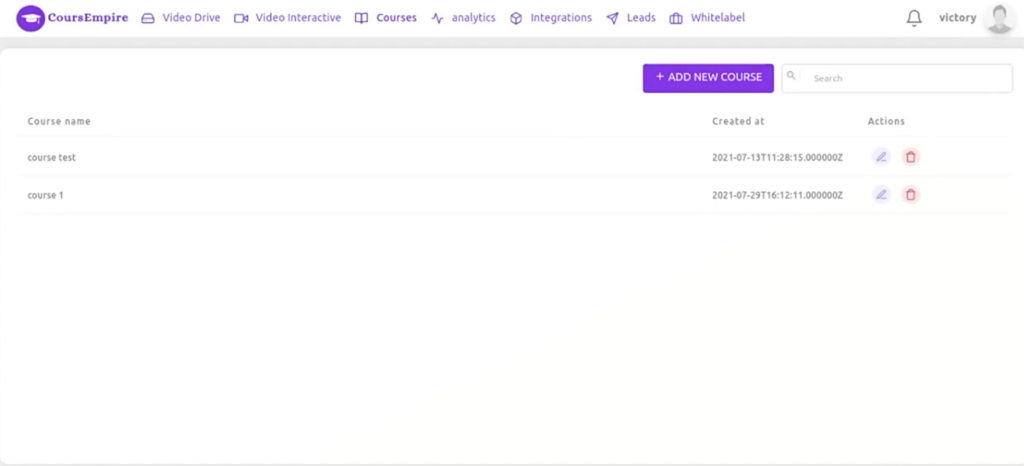This screenshot has height=466, width=1024.
Task: Open the Video Drive menu item
Action: [191, 18]
